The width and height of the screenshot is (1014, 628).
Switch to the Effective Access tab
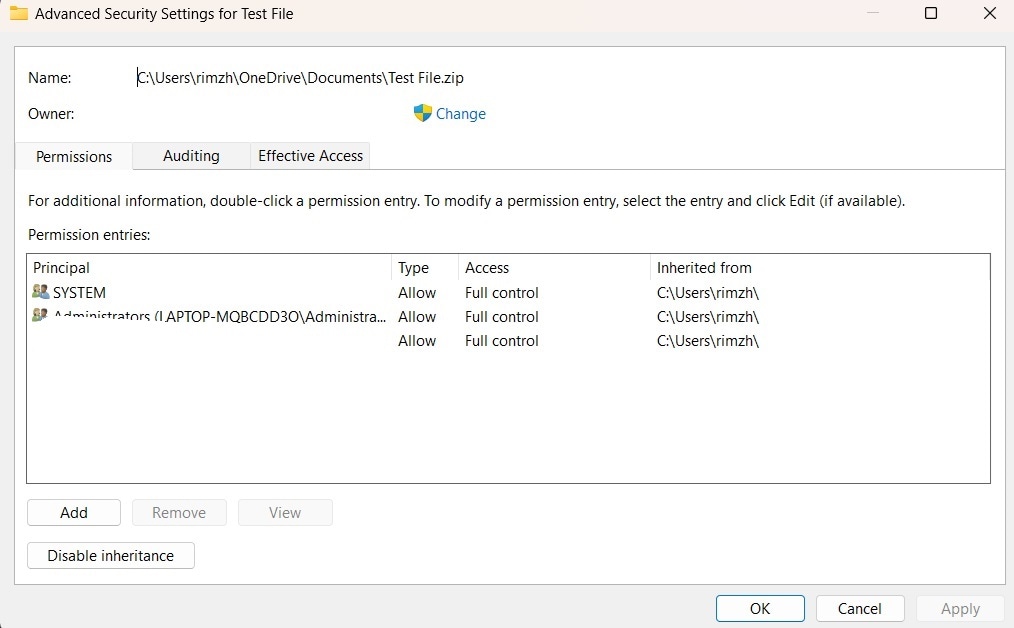310,156
